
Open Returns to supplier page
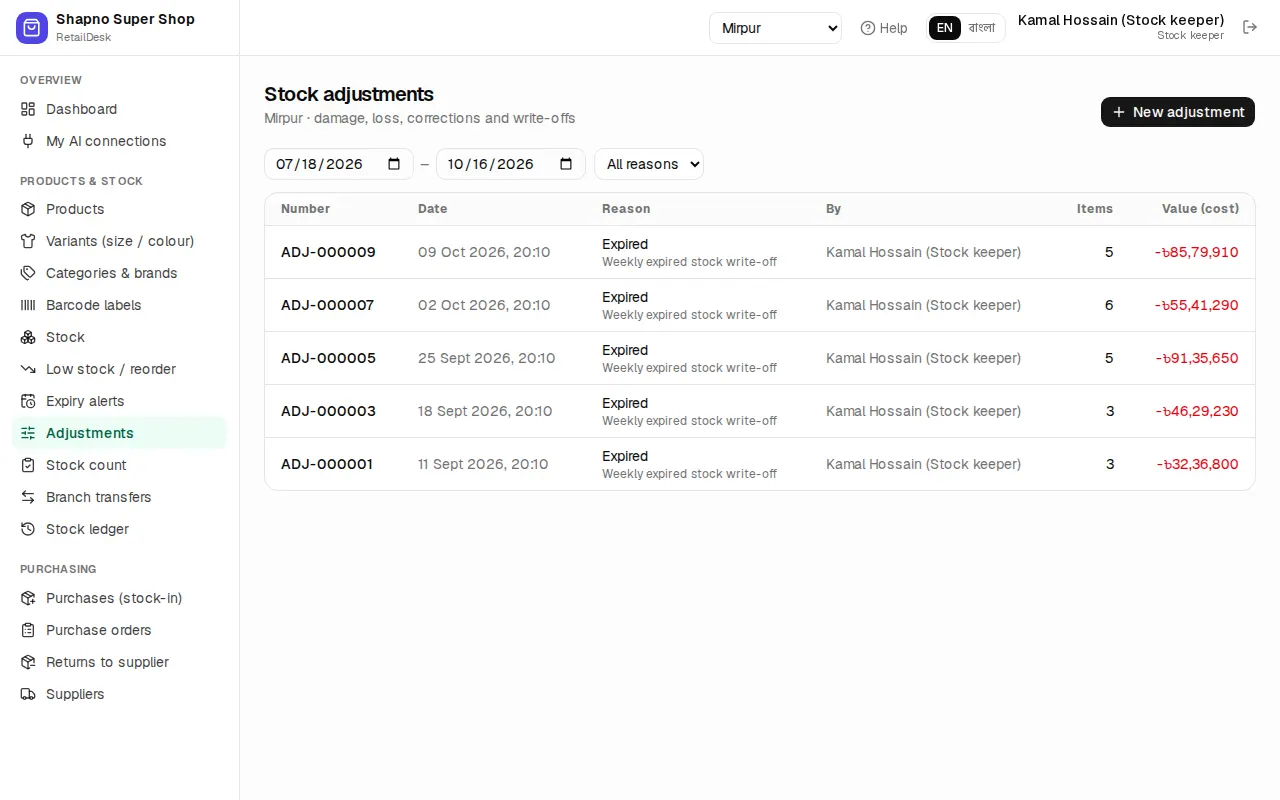[x=120, y=662]
